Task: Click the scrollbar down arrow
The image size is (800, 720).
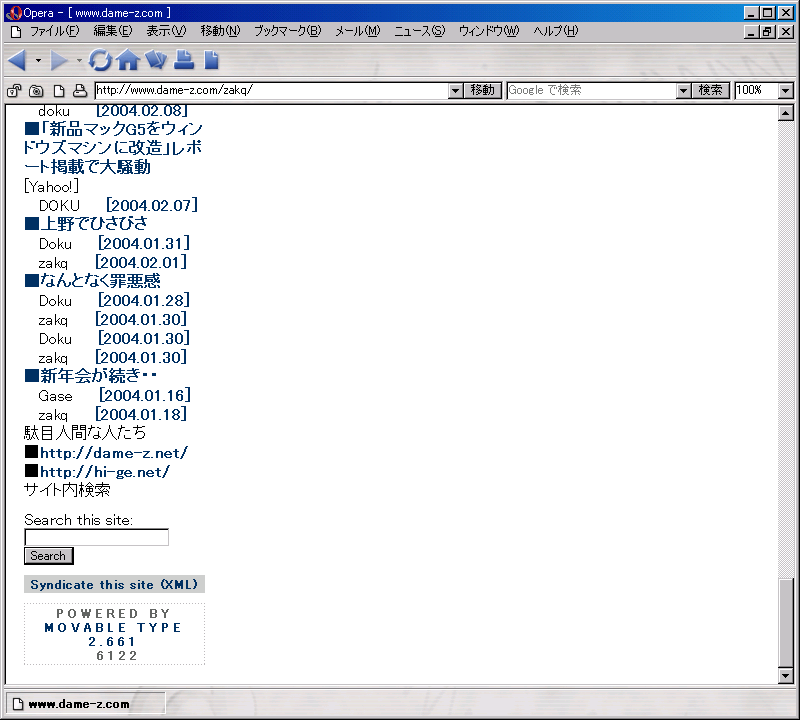Action: tap(786, 676)
